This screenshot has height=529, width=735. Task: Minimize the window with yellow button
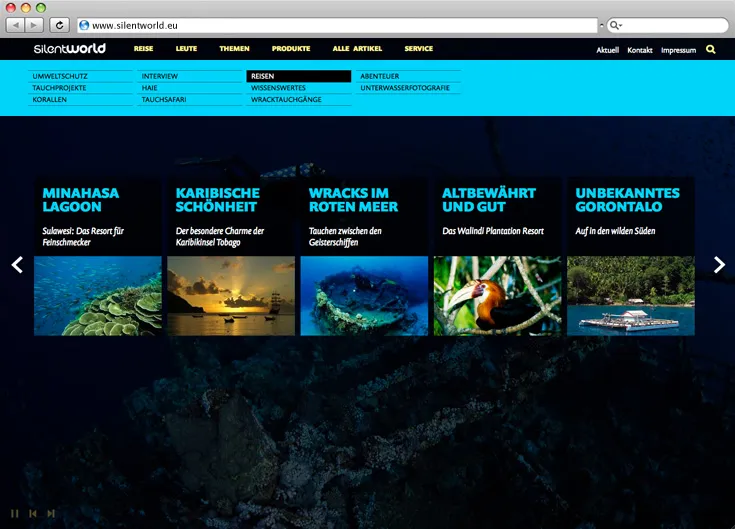pos(26,7)
